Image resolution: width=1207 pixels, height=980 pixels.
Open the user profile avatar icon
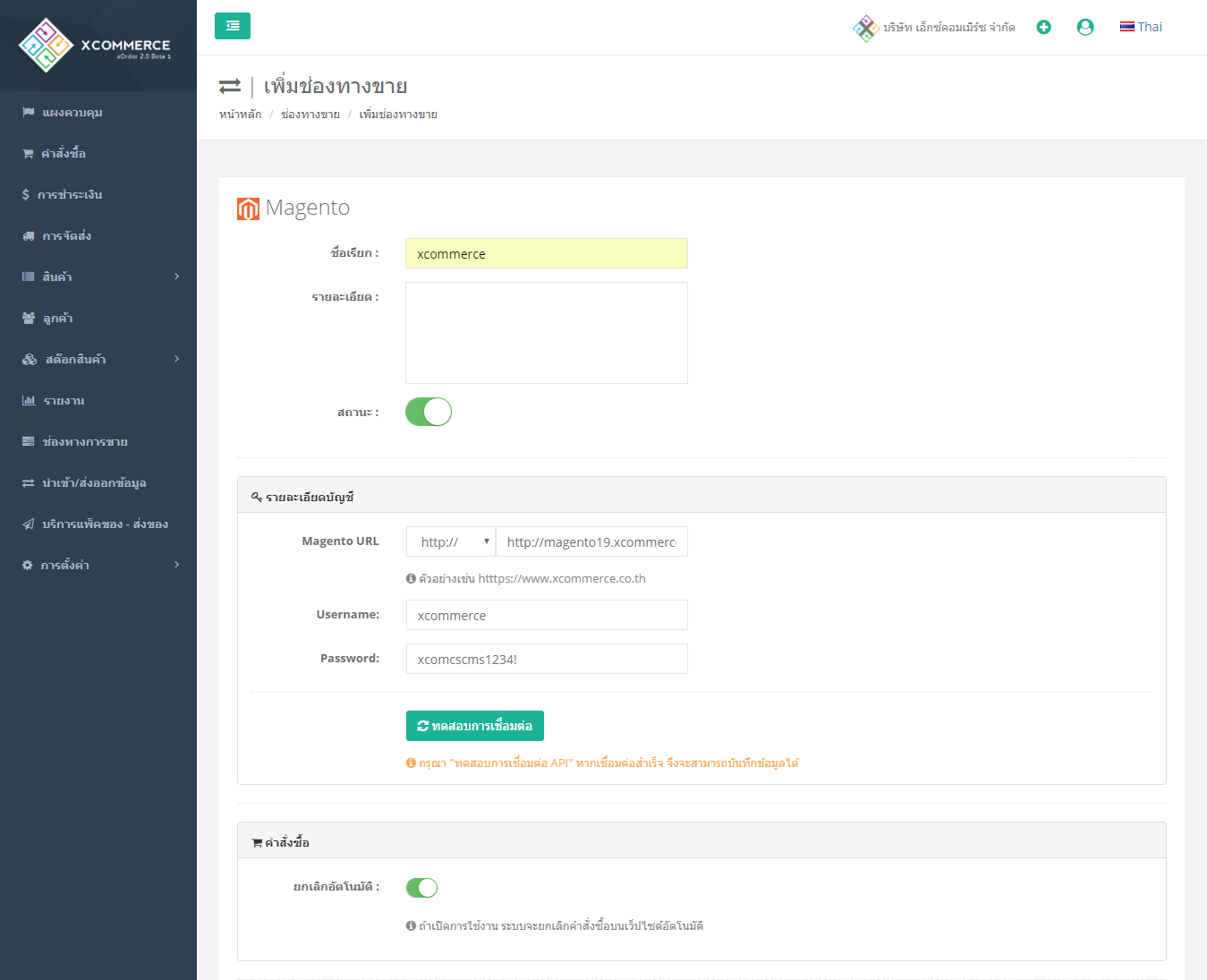pos(1085,27)
